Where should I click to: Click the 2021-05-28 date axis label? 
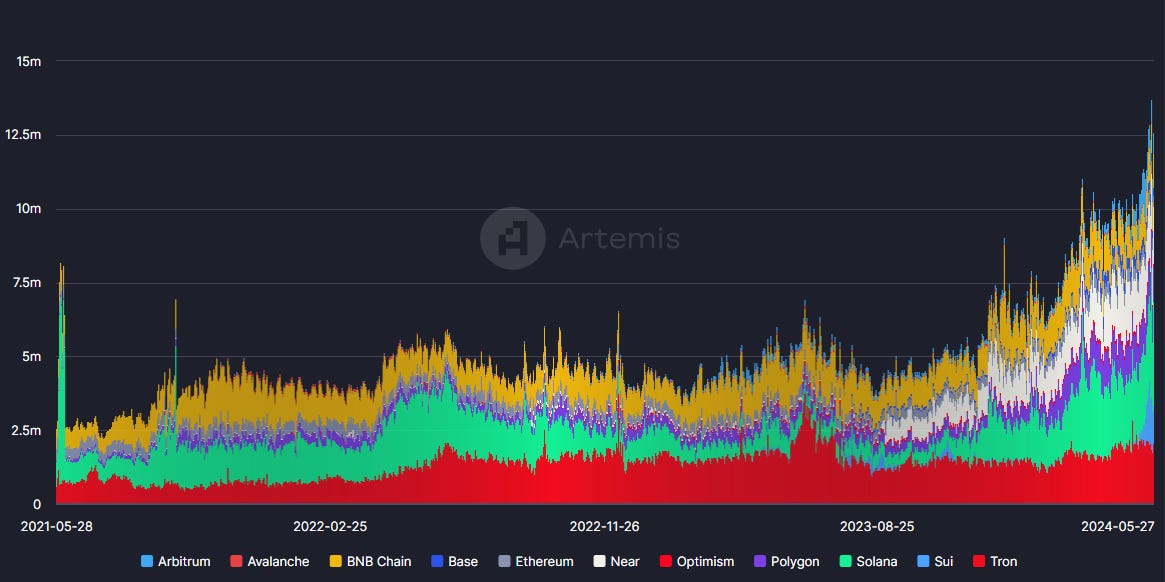click(57, 526)
